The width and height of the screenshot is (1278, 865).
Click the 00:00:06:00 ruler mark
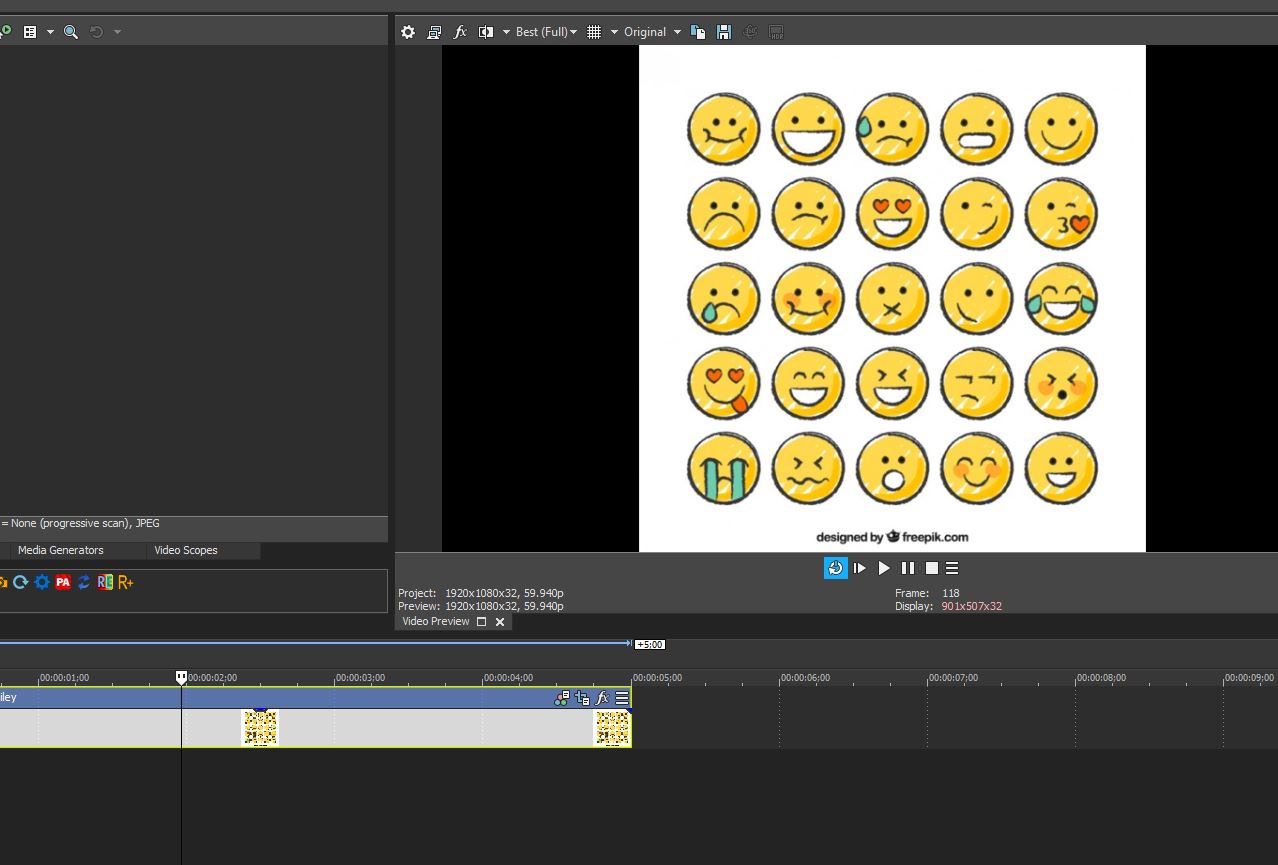pyautogui.click(x=805, y=677)
